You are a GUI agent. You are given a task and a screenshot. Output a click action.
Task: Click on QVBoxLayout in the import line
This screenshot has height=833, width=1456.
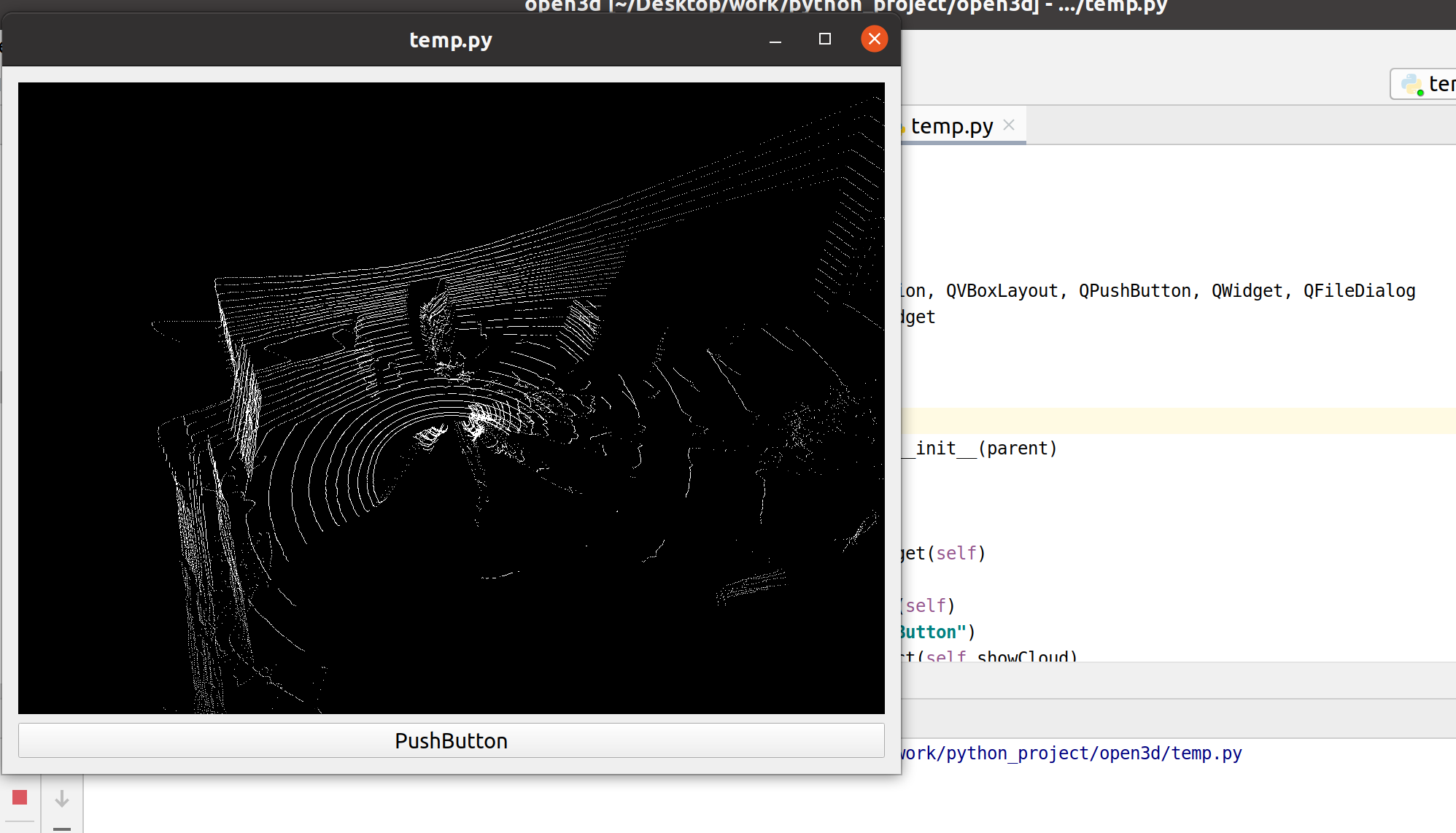click(1002, 290)
